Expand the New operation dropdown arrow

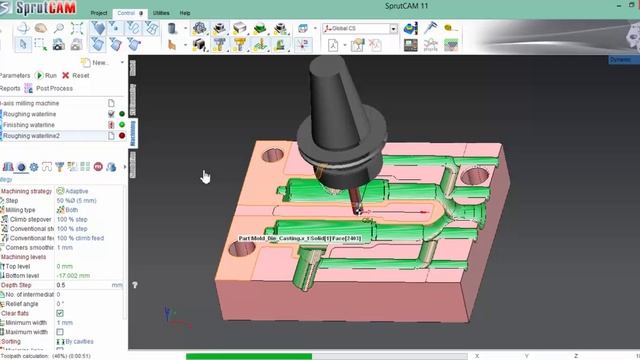122,62
